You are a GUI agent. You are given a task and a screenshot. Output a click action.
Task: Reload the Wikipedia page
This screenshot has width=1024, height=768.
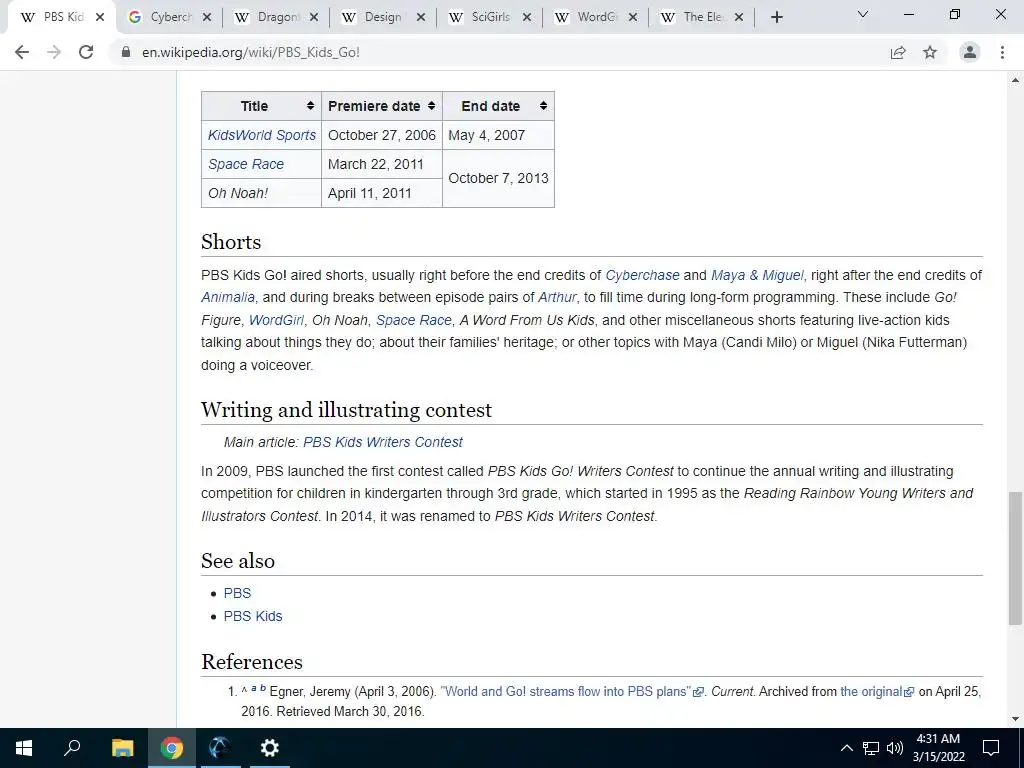[86, 52]
